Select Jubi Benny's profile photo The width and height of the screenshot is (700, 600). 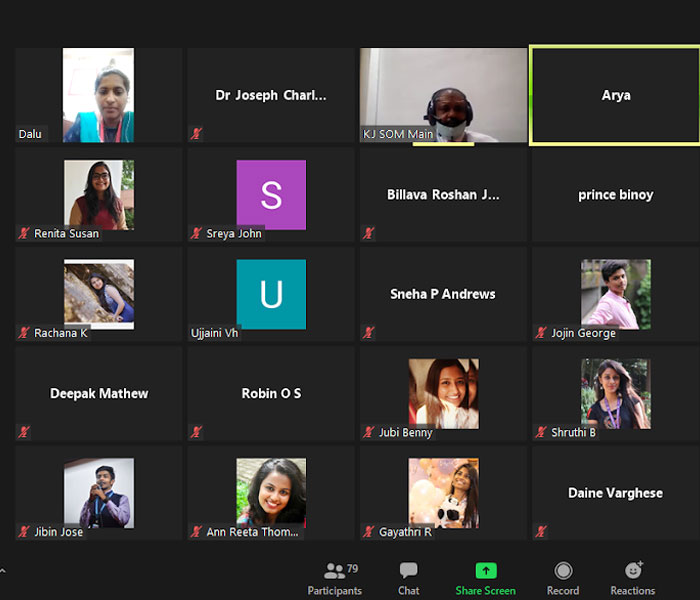444,394
